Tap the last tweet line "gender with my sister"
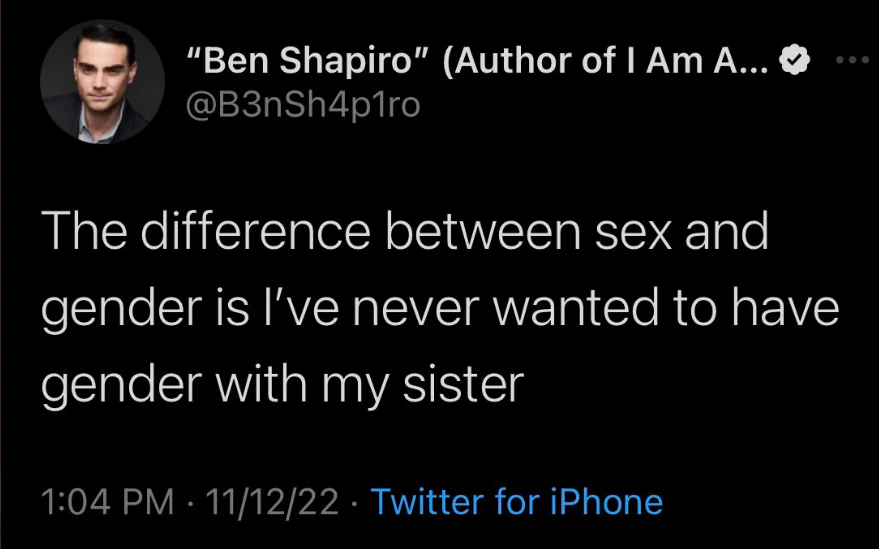This screenshot has width=879, height=549. pyautogui.click(x=282, y=384)
